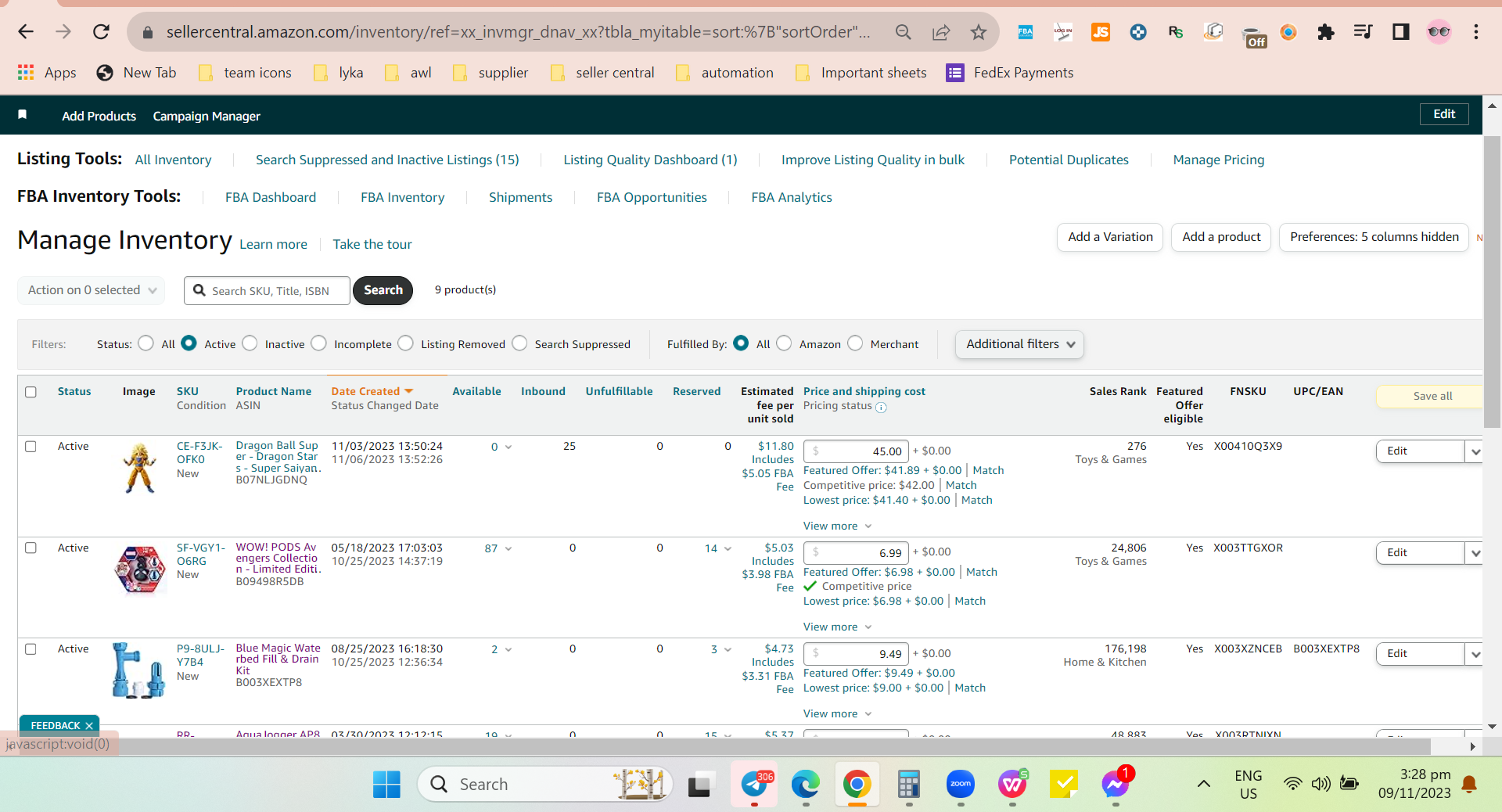Viewport: 1502px width, 812px height.
Task: Open Messenger from the taskbar
Action: (1116, 784)
